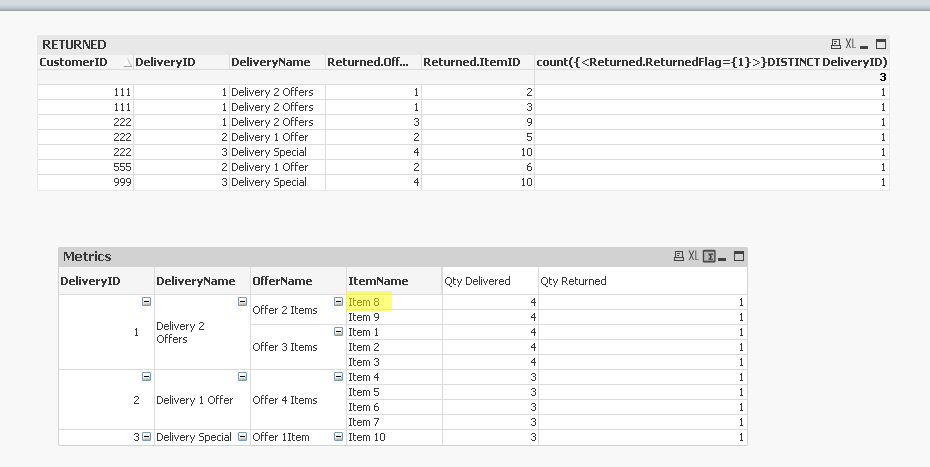This screenshot has height=467, width=930.
Task: Select DeliveryName in the 555 row
Action: point(278,167)
